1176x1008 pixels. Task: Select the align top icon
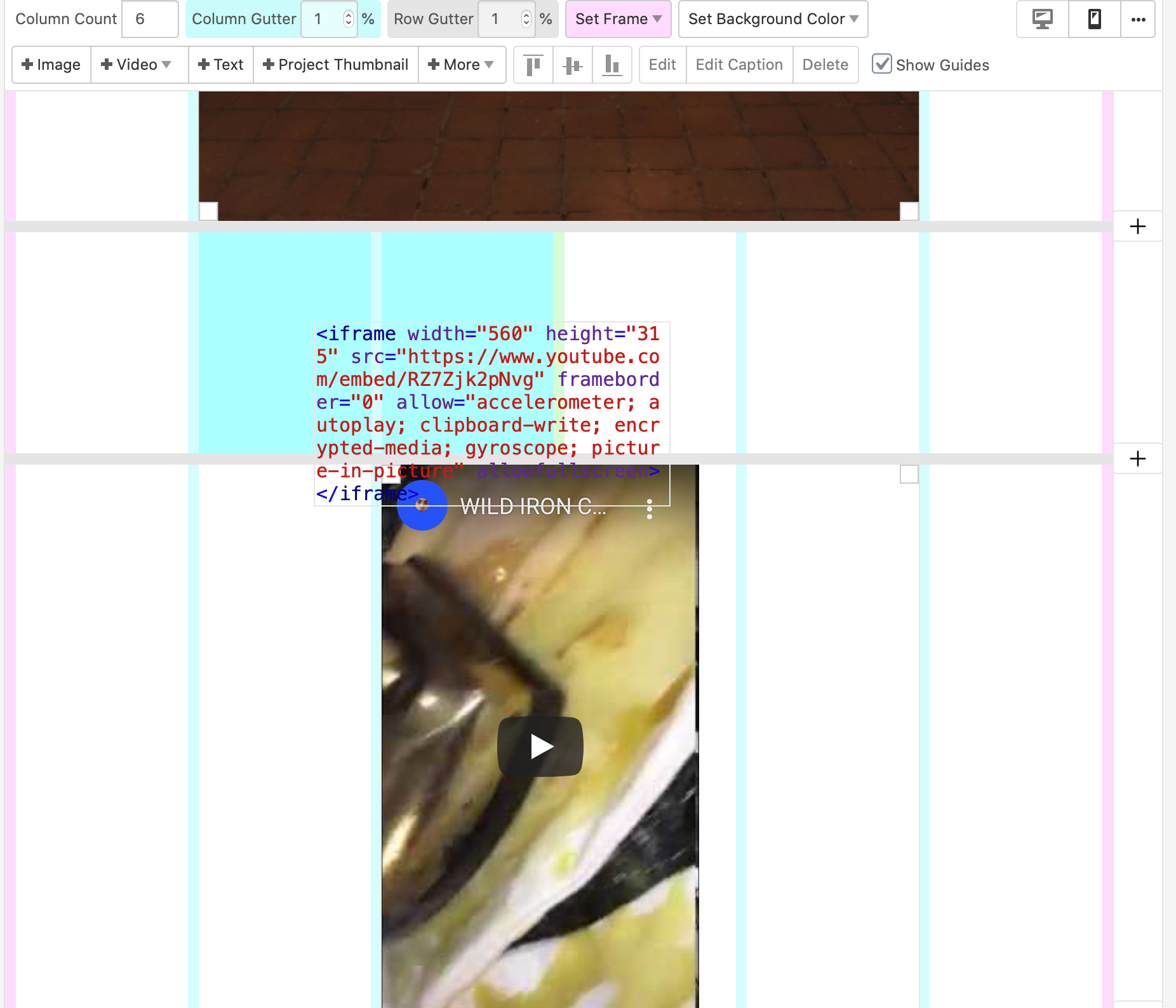click(533, 64)
